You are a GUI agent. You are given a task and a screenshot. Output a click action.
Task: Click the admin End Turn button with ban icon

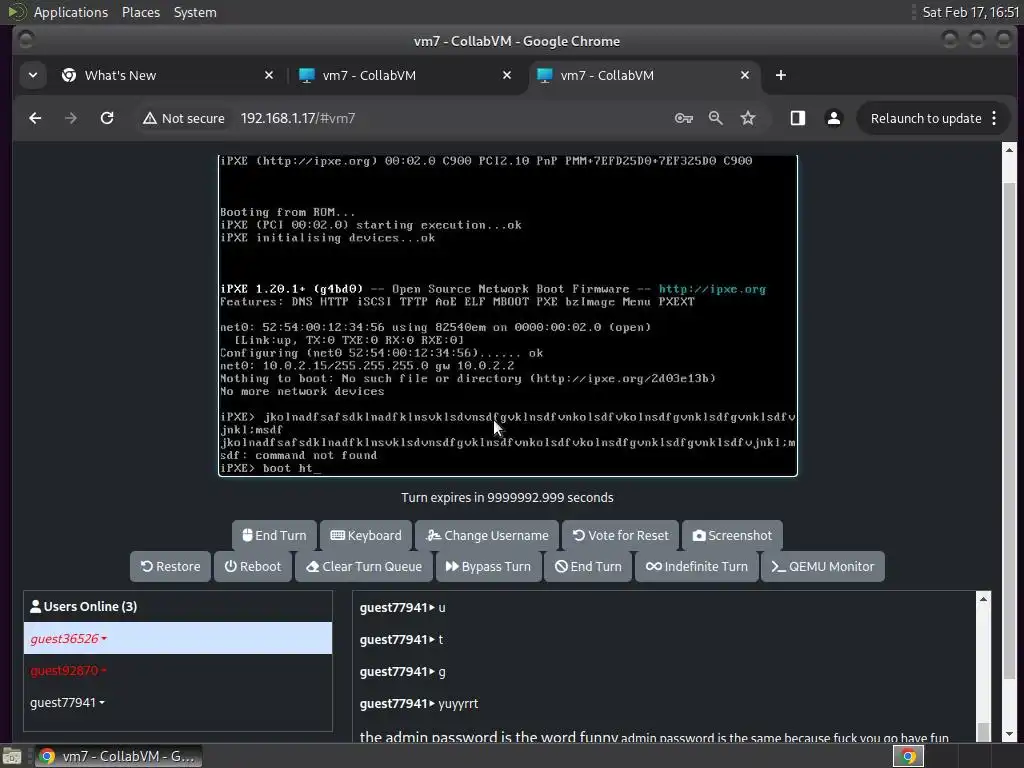[588, 566]
